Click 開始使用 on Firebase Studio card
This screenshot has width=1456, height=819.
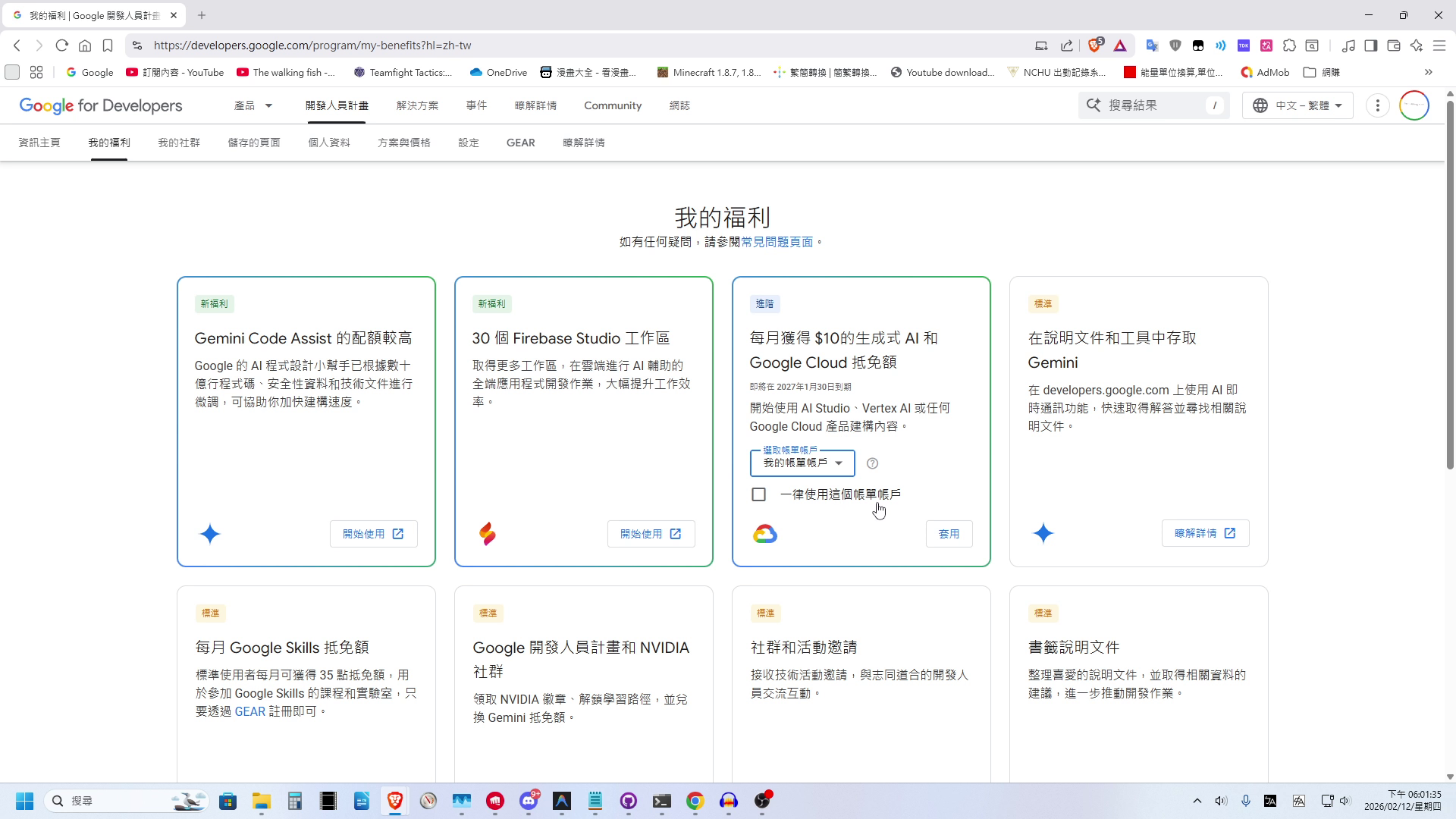tap(651, 534)
